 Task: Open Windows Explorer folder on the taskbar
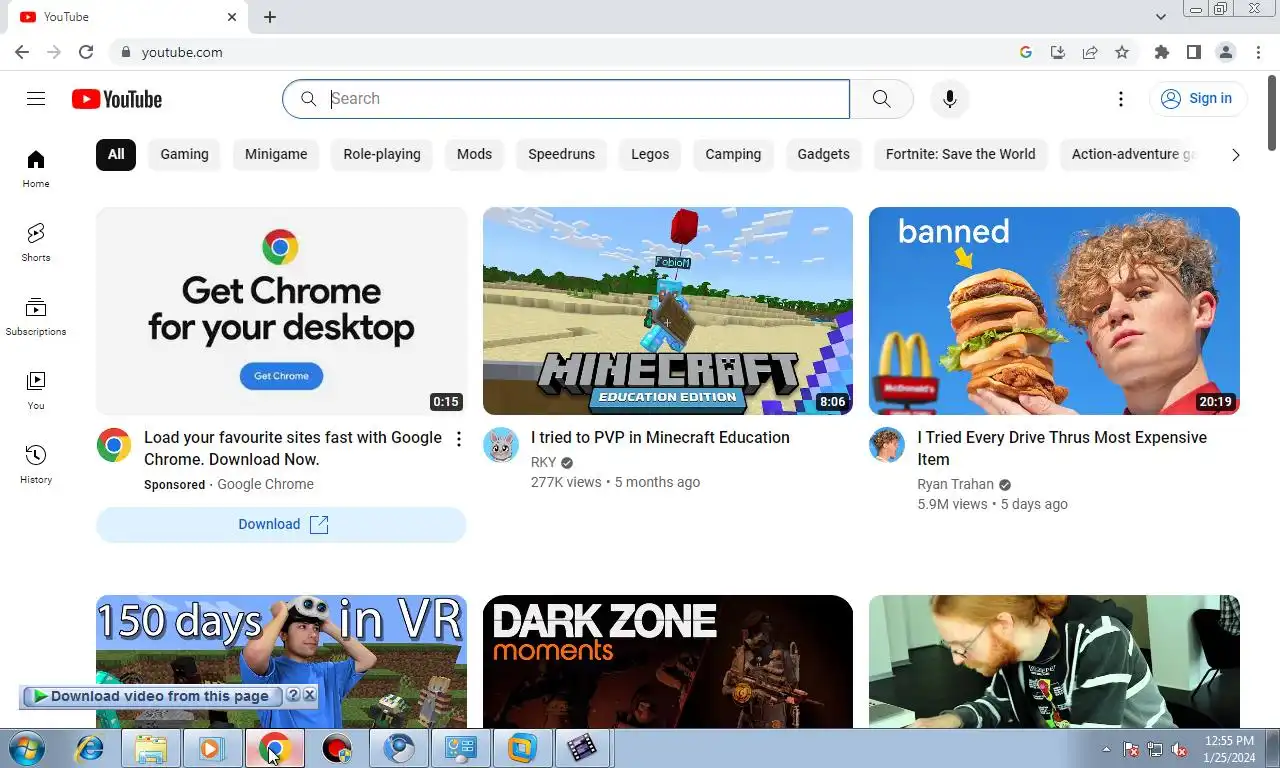coord(151,748)
